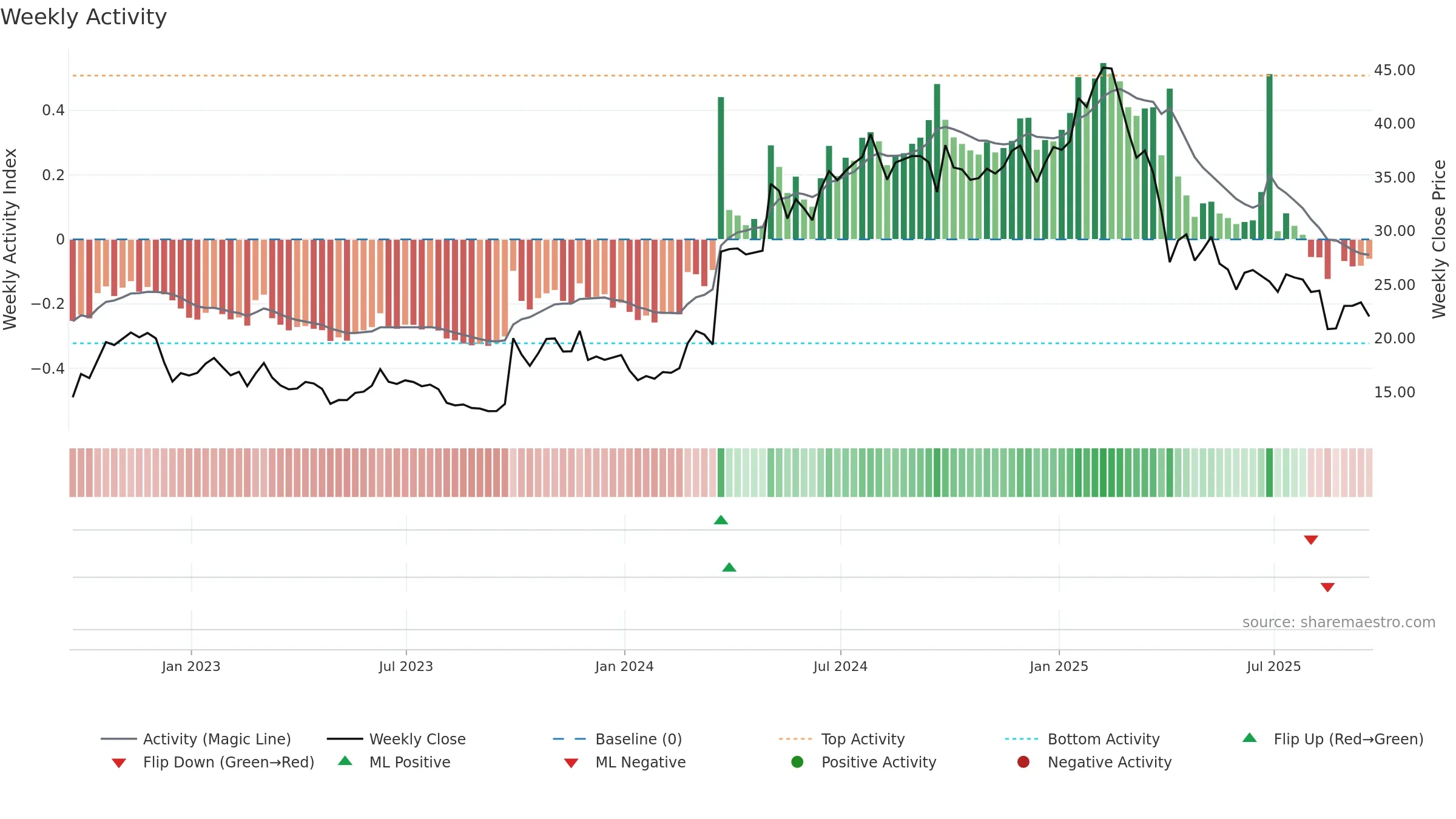Toggle the Activity (Magic Line) legend entry
Screen dimensions: 1456x819
pos(196,739)
